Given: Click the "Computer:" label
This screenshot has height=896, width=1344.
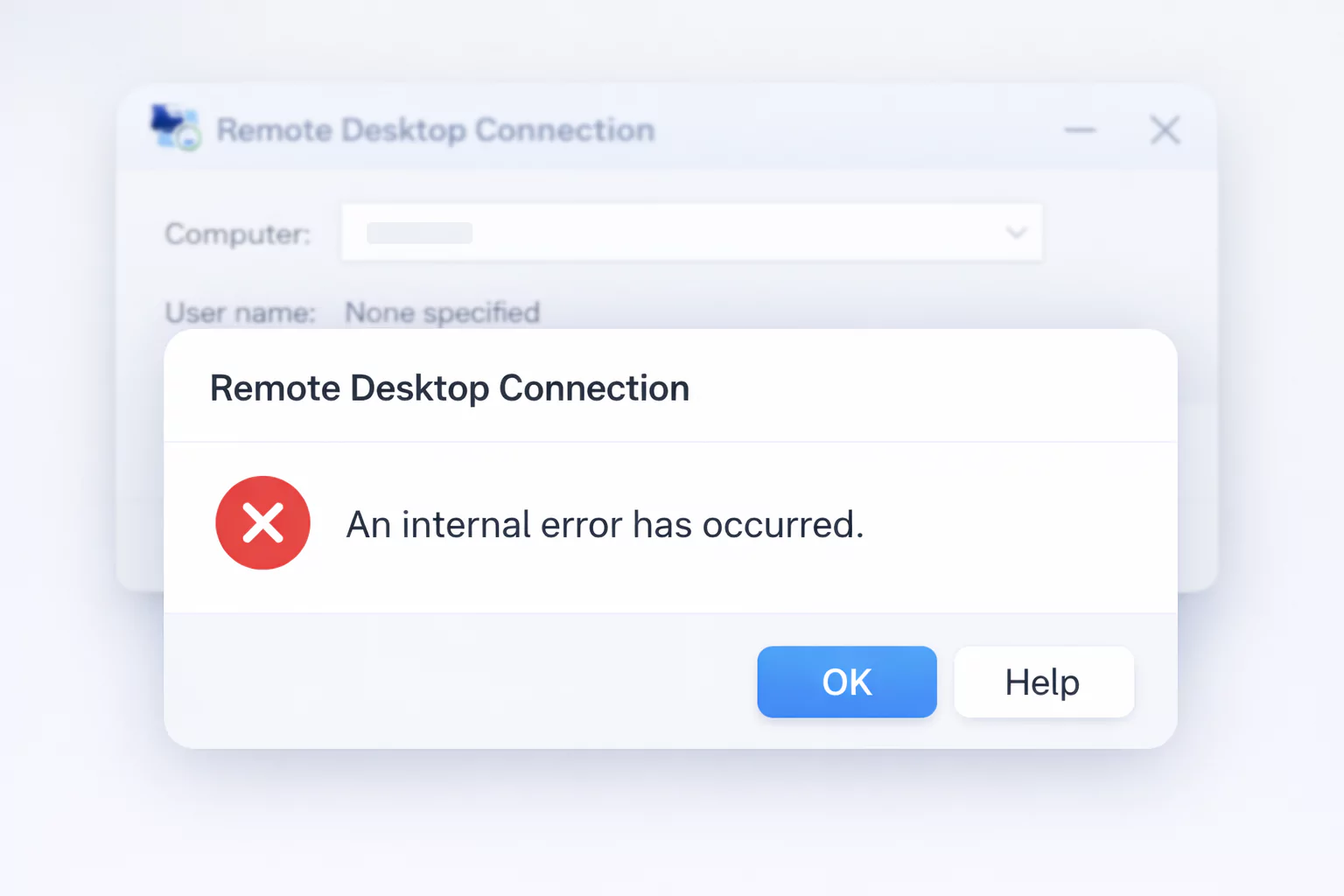Looking at the screenshot, I should tap(237, 234).
